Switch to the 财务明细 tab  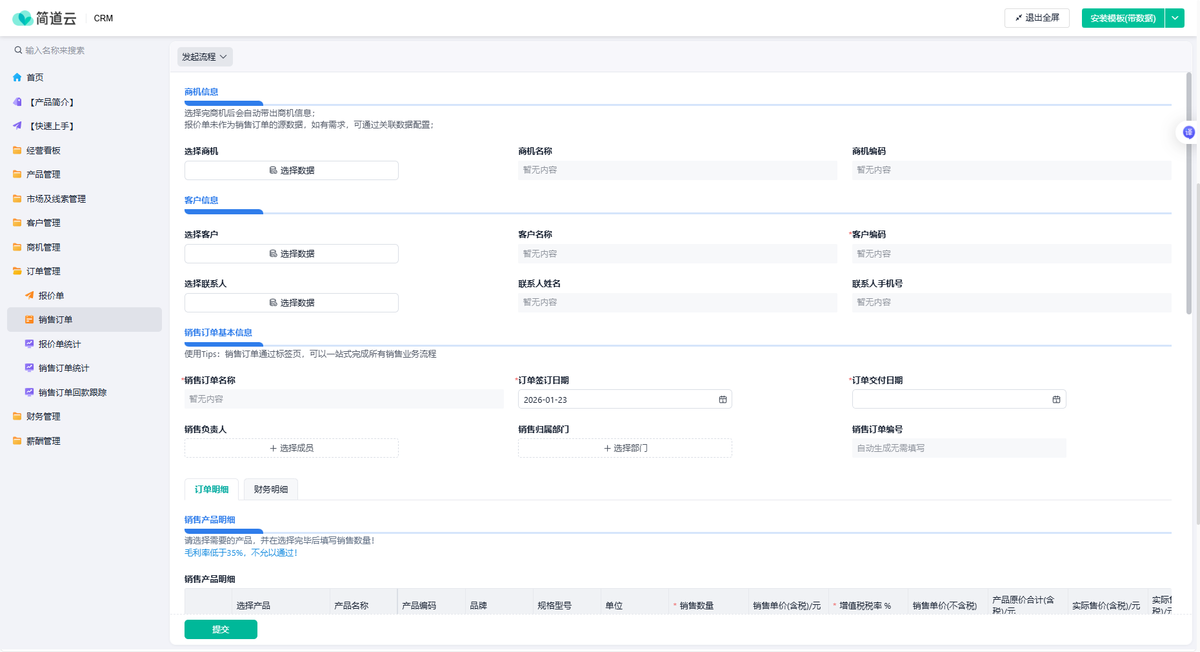click(270, 490)
